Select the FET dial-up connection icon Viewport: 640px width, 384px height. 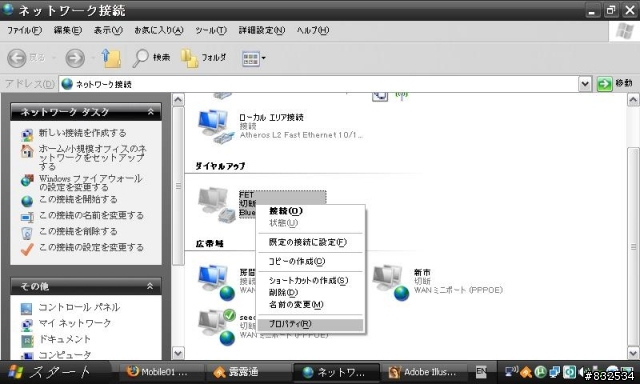(x=216, y=205)
